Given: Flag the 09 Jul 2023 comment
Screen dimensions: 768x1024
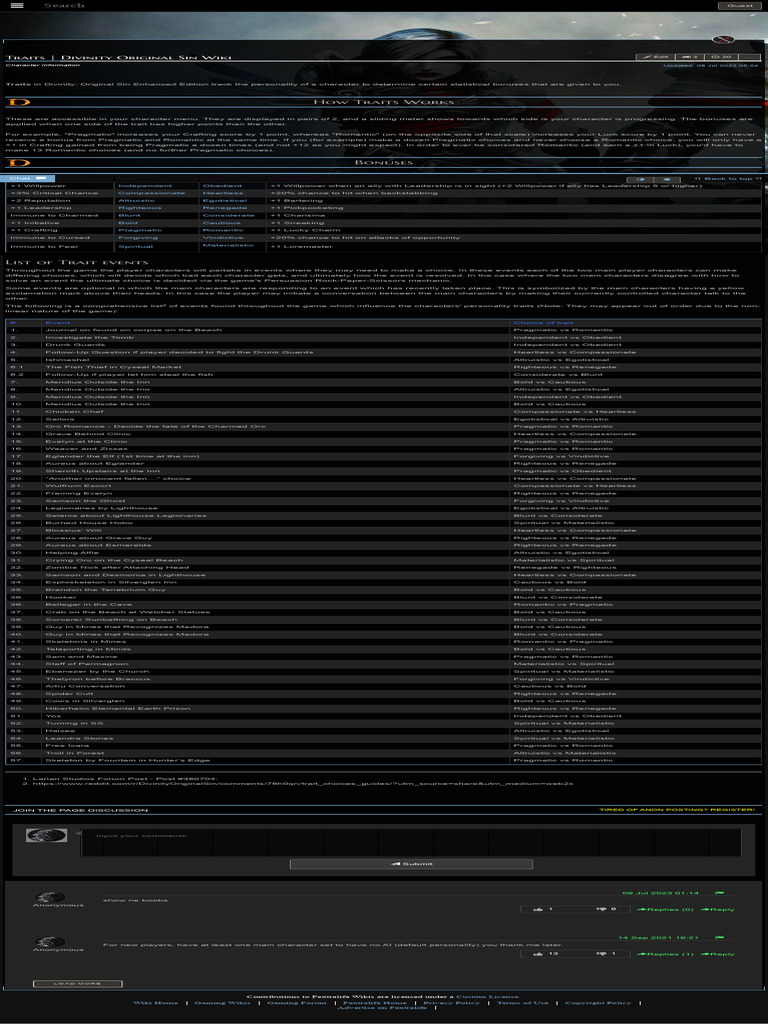Looking at the screenshot, I should tap(720, 893).
